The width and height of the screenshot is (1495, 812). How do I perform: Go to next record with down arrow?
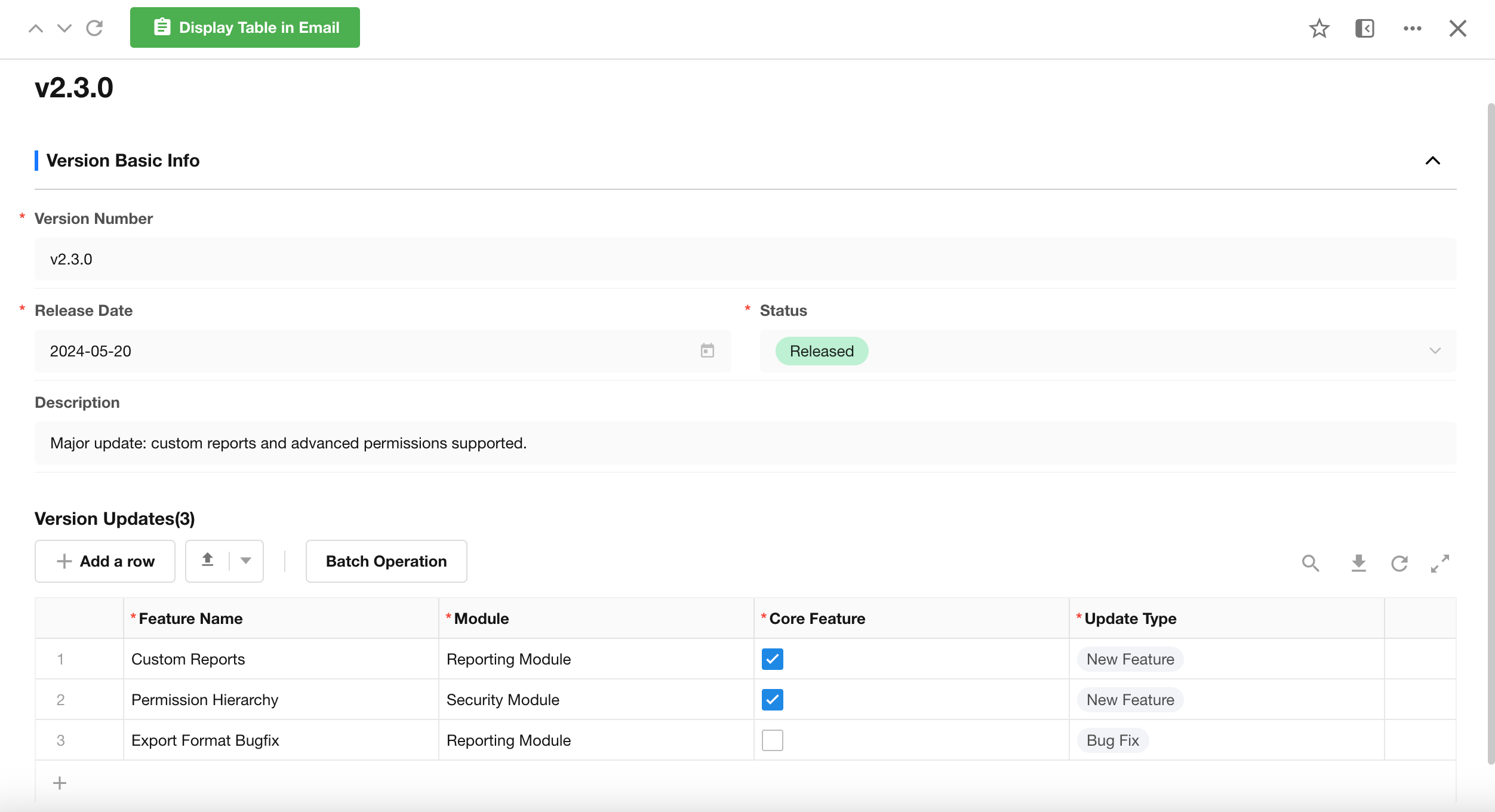64,28
